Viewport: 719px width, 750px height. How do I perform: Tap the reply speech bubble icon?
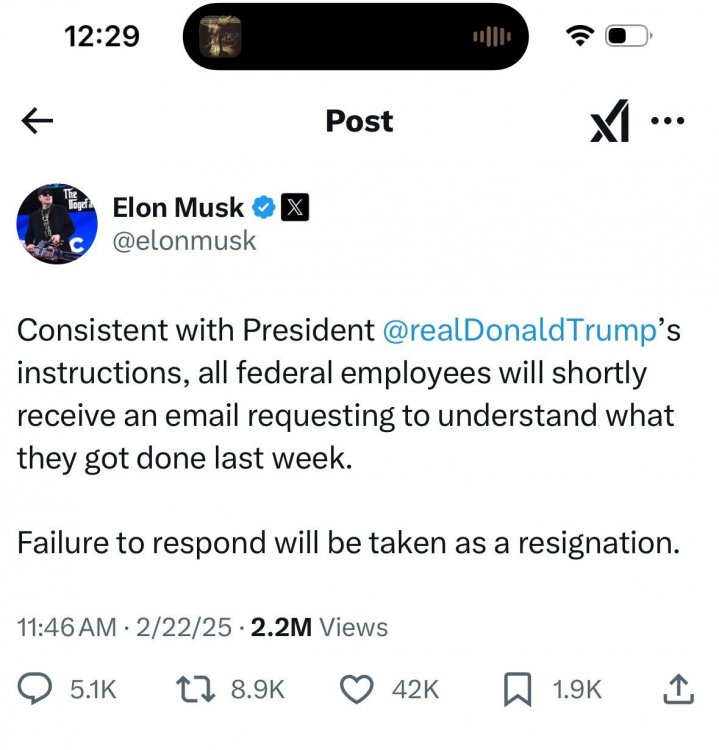39,688
